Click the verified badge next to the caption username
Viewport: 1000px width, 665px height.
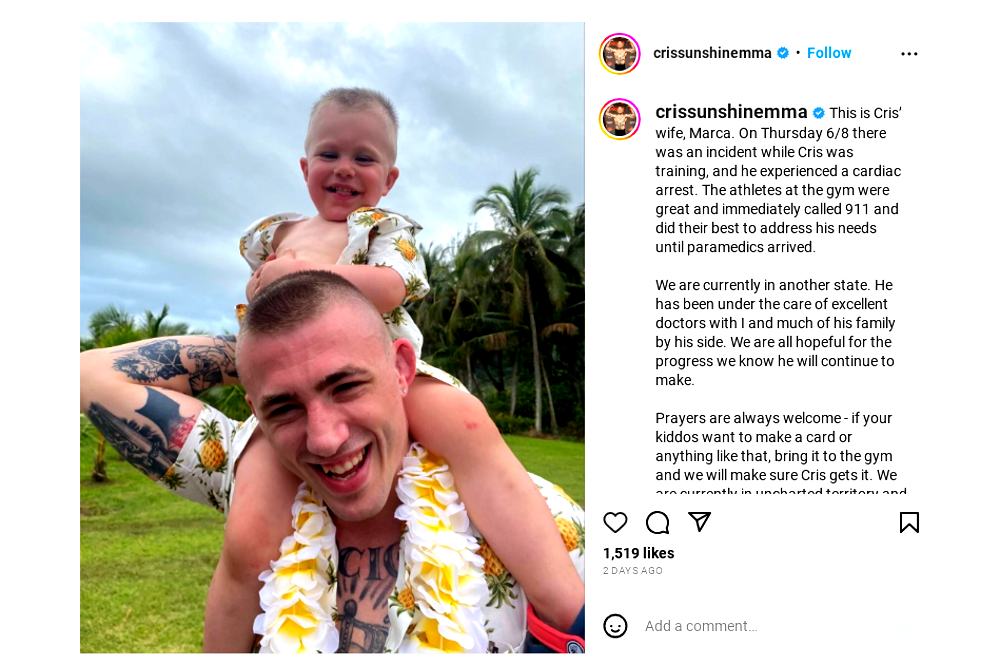coord(818,113)
